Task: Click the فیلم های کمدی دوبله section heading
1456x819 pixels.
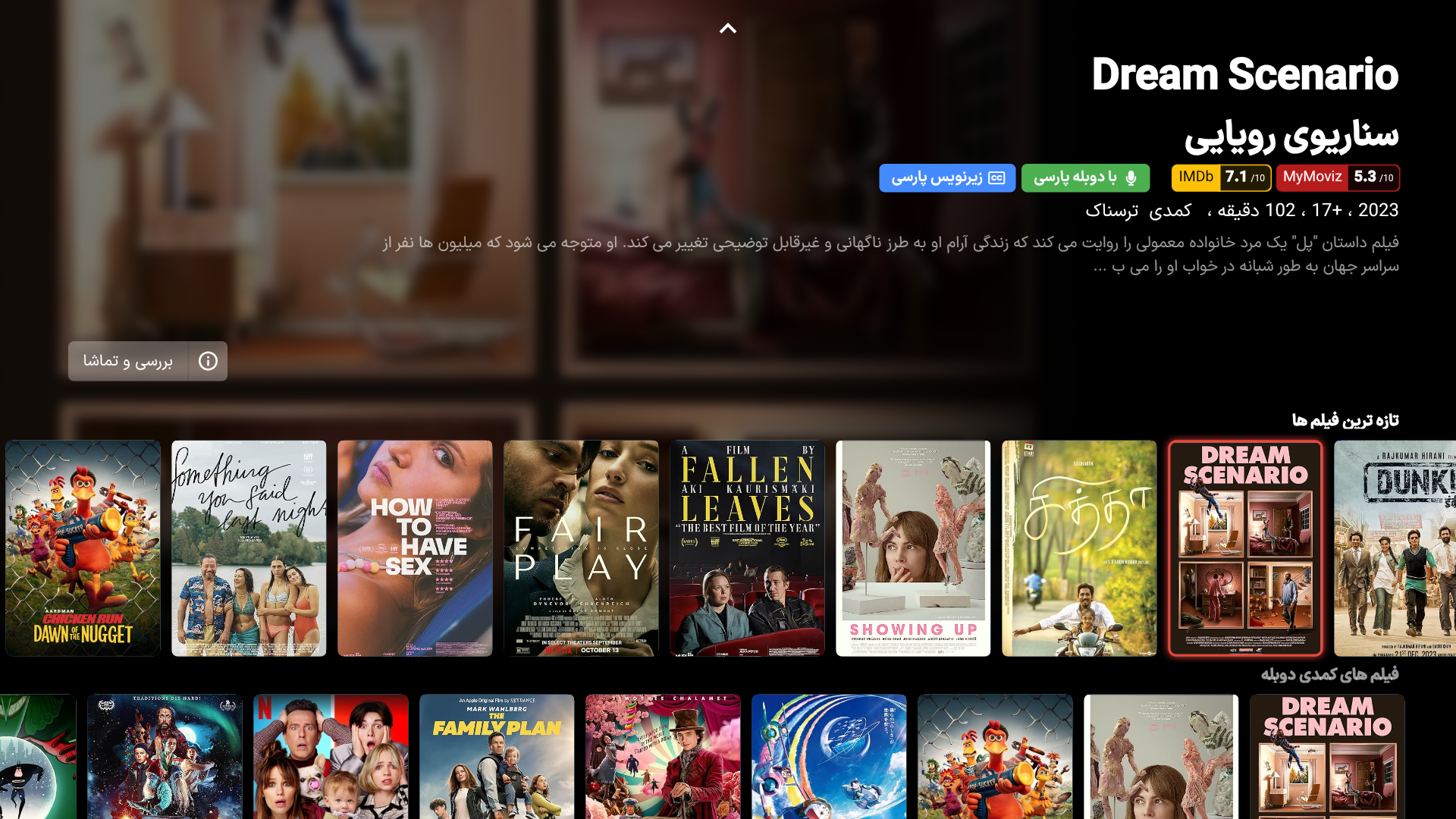Action: point(1329,674)
